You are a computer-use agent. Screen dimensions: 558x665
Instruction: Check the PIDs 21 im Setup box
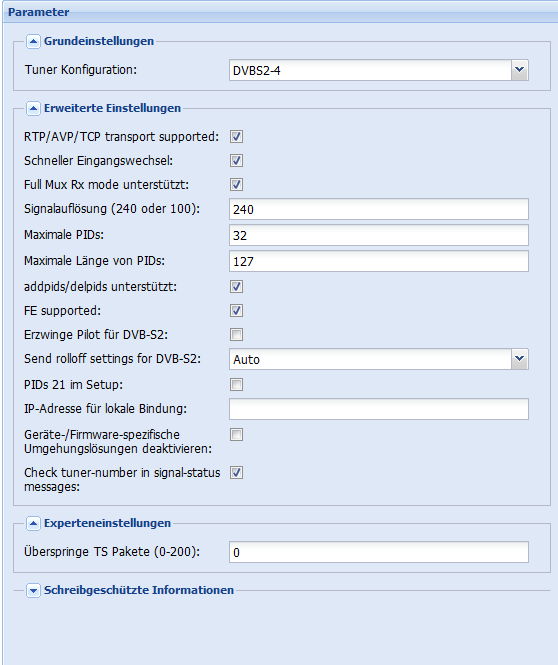pyautogui.click(x=237, y=385)
